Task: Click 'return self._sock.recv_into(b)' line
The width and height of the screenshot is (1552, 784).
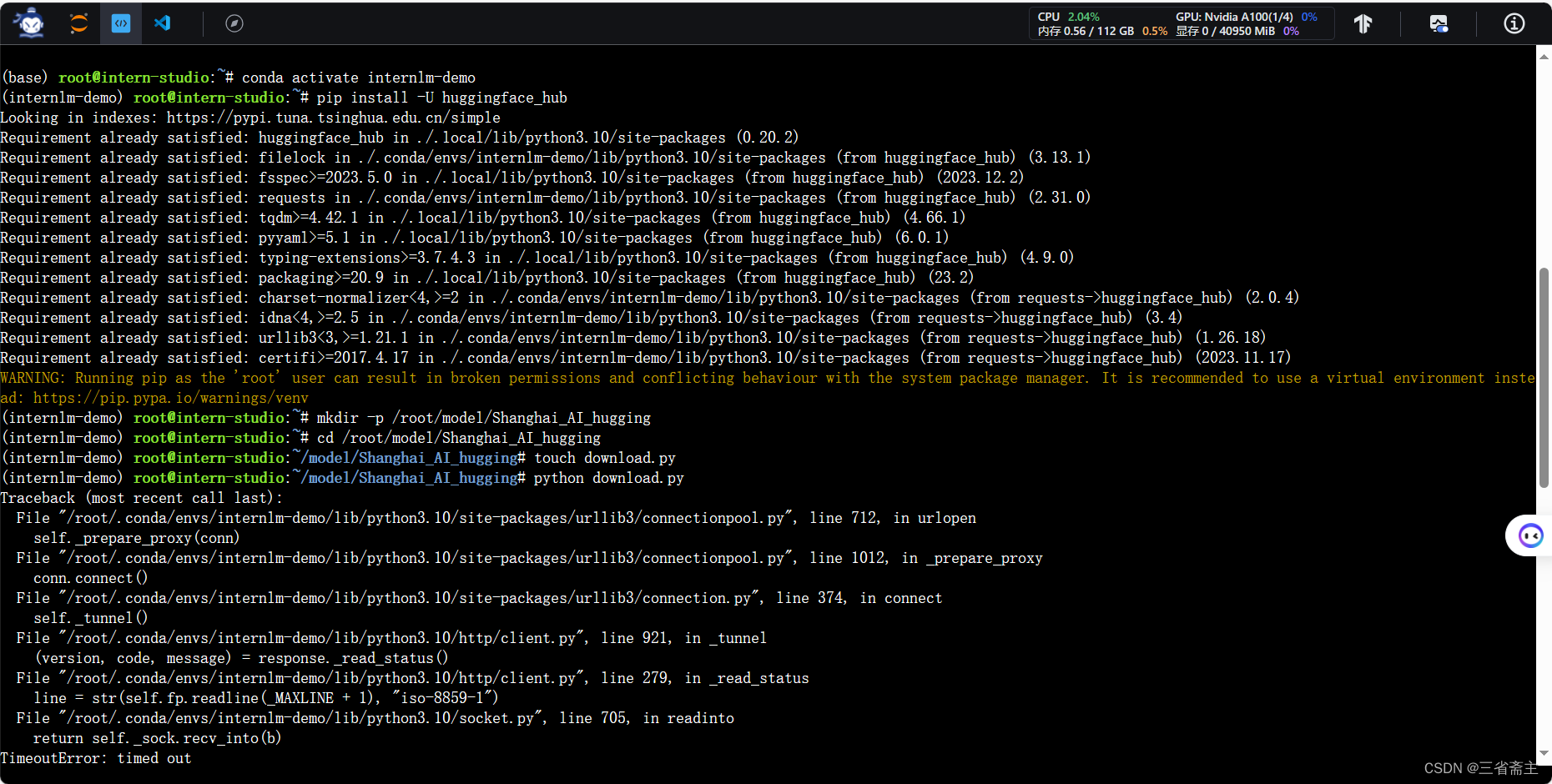Action: coord(157,738)
